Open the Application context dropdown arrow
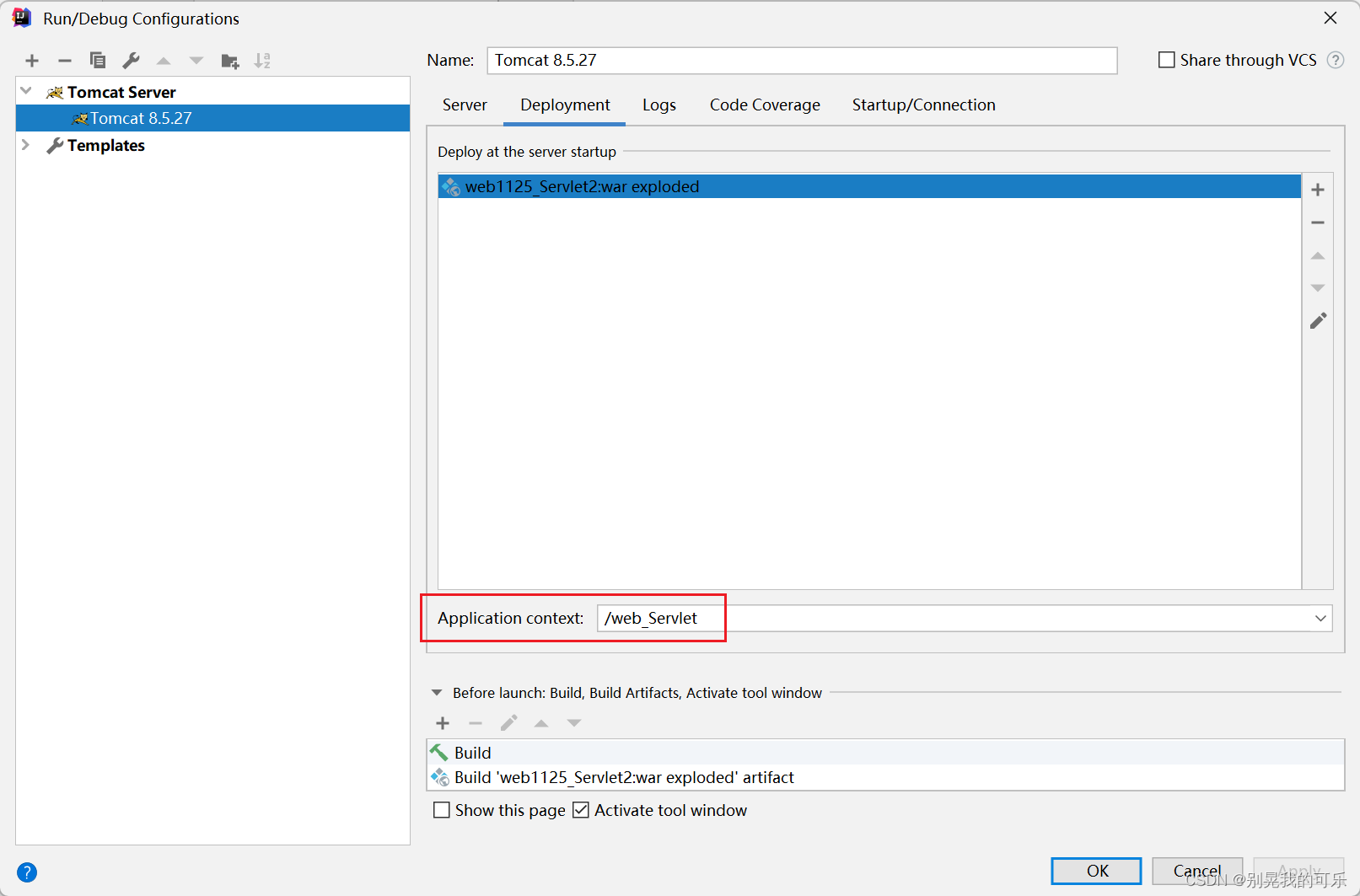 [1320, 618]
